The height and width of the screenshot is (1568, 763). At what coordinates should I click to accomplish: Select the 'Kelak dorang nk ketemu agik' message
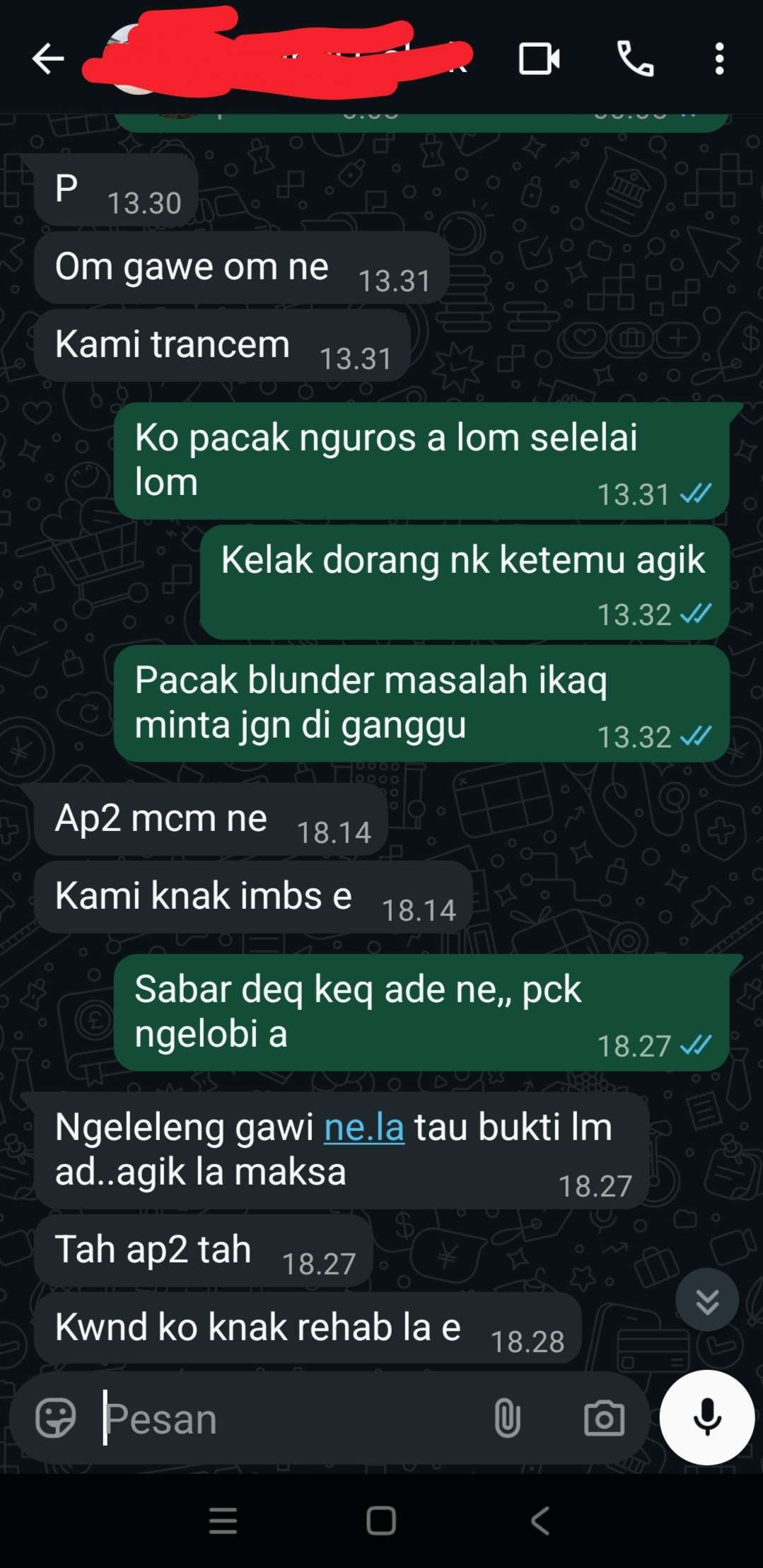pyautogui.click(x=465, y=582)
